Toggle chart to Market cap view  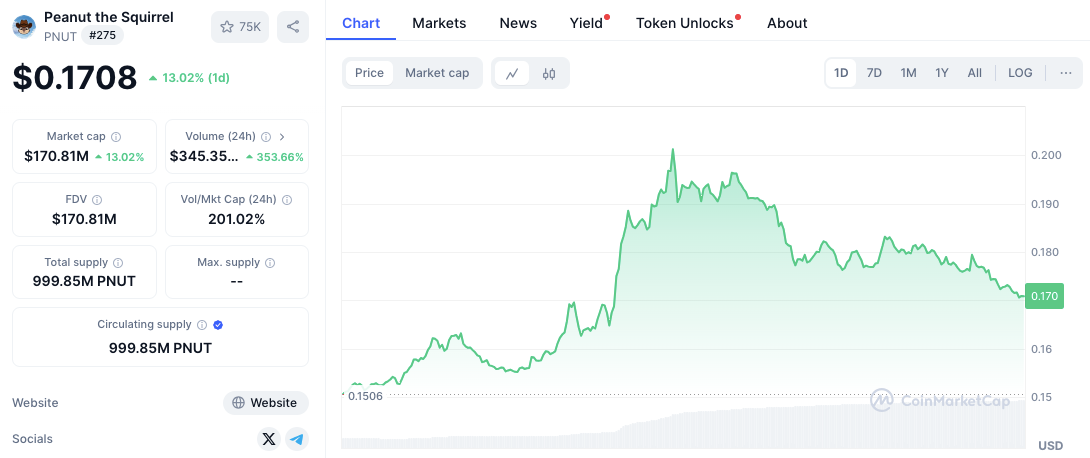click(x=437, y=73)
